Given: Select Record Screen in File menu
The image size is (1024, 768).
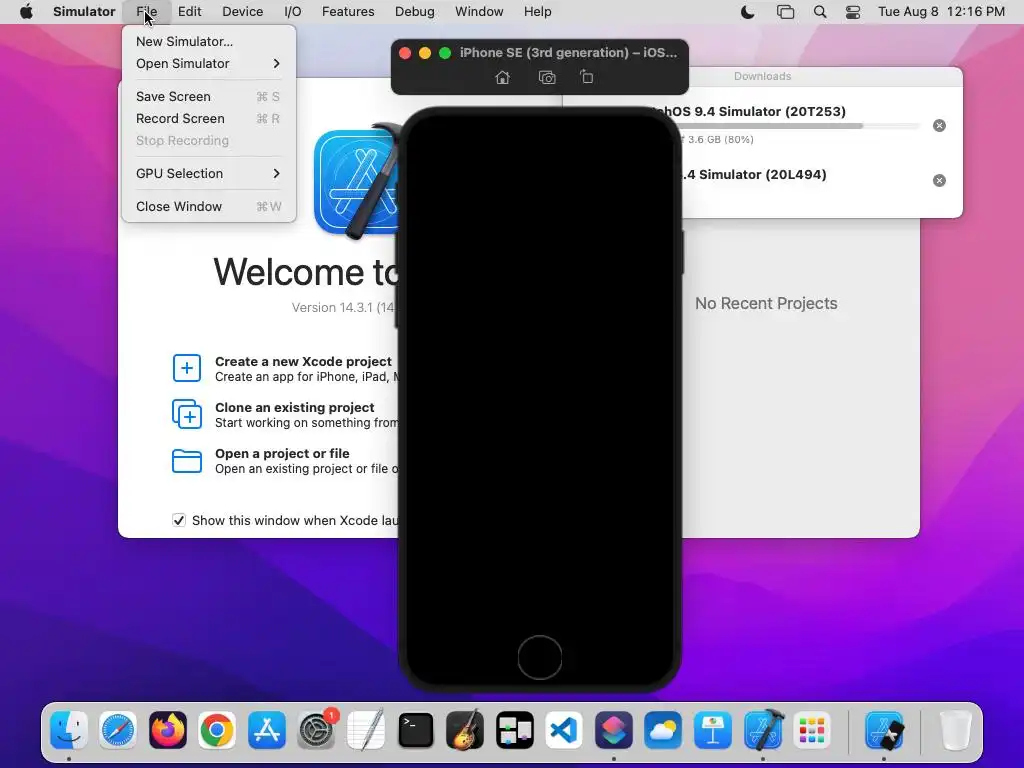Looking at the screenshot, I should coord(208,118).
